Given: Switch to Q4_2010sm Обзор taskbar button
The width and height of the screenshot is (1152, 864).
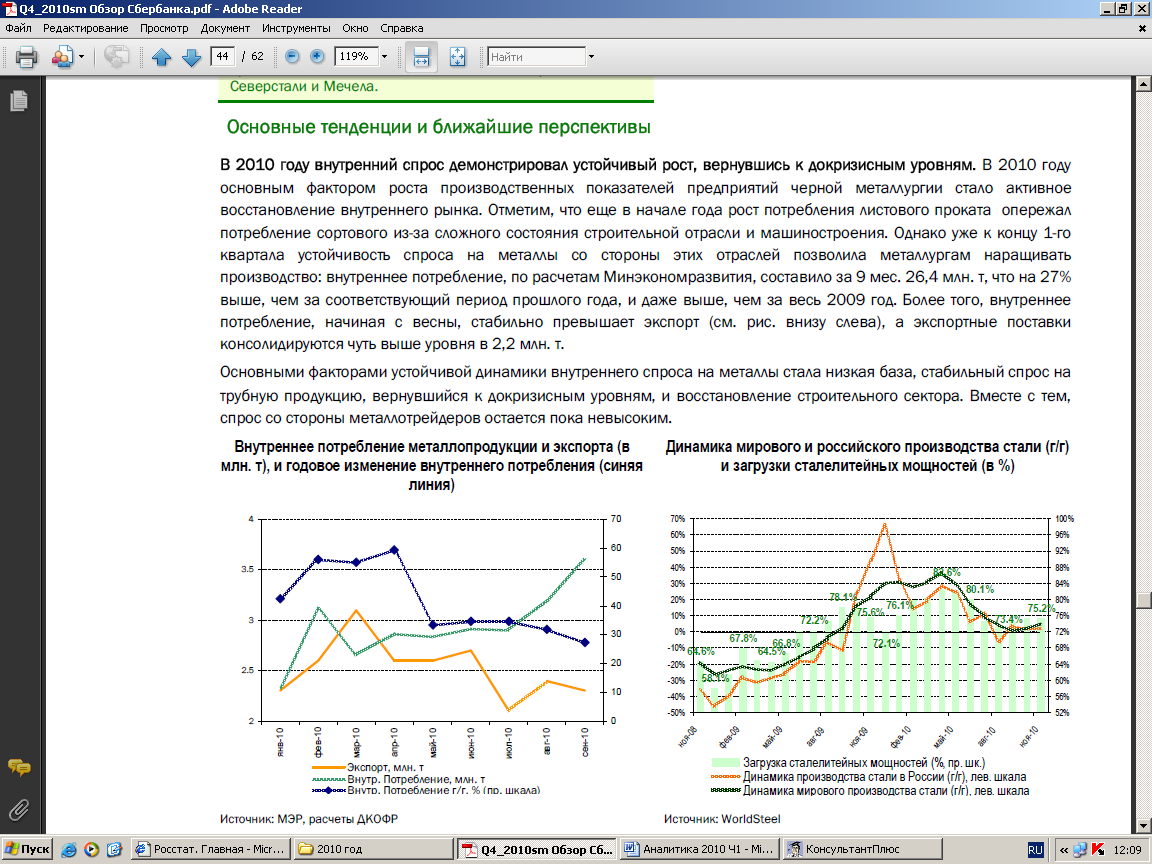Looking at the screenshot, I should (x=536, y=849).
